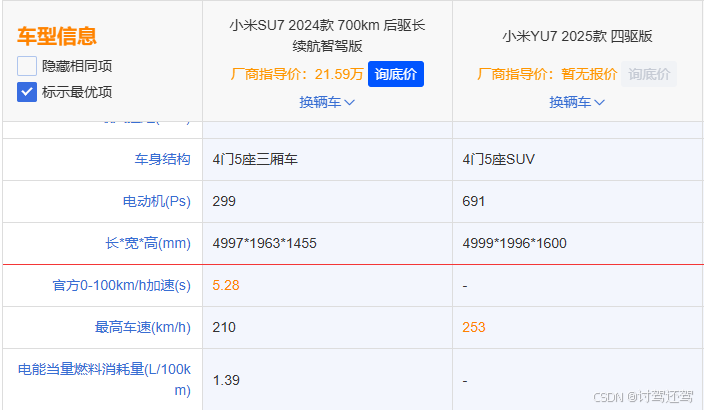The image size is (704, 410).
Task: Click 询底价 button for 小米SU7
Action: [x=396, y=74]
